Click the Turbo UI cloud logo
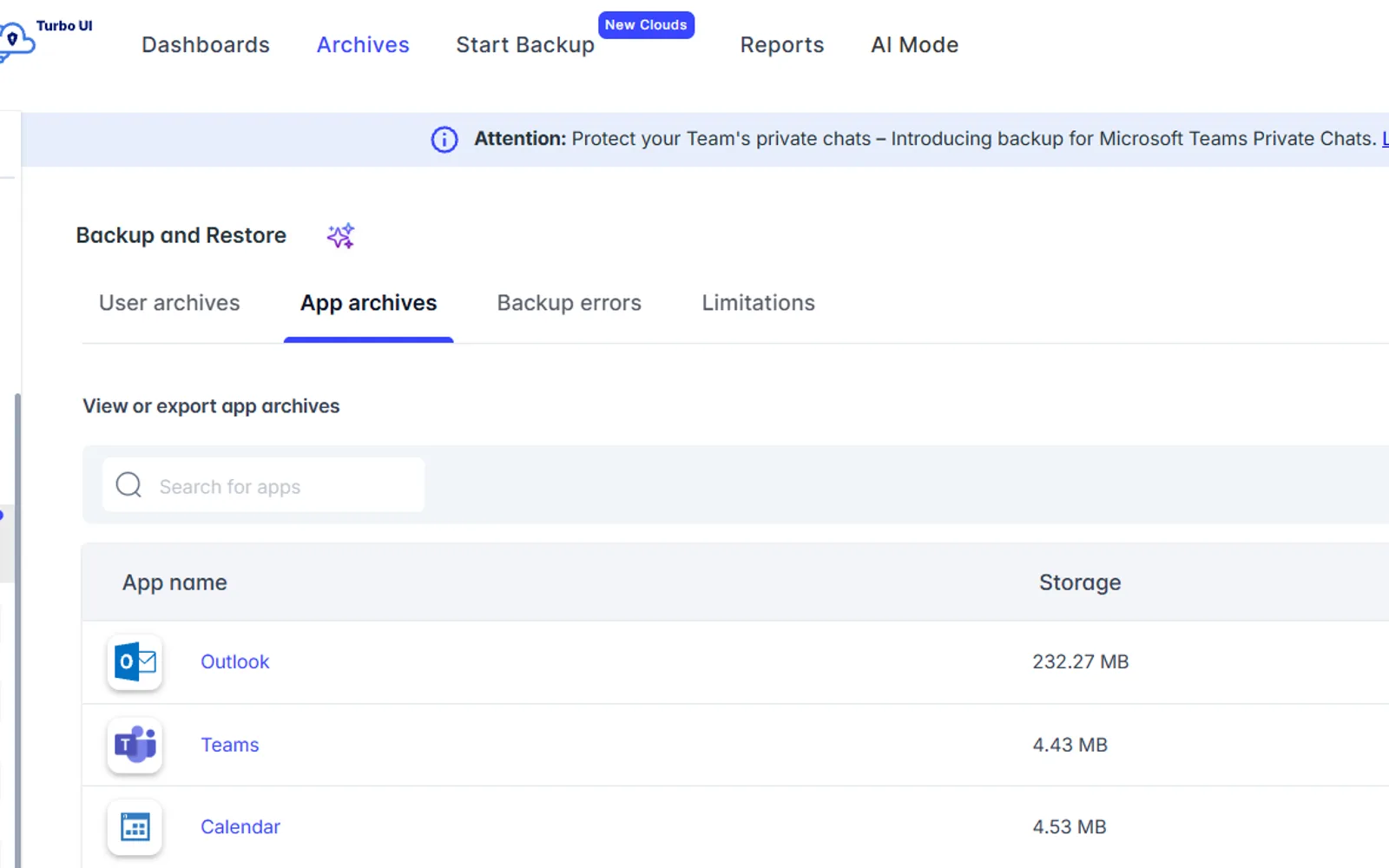 (x=16, y=41)
